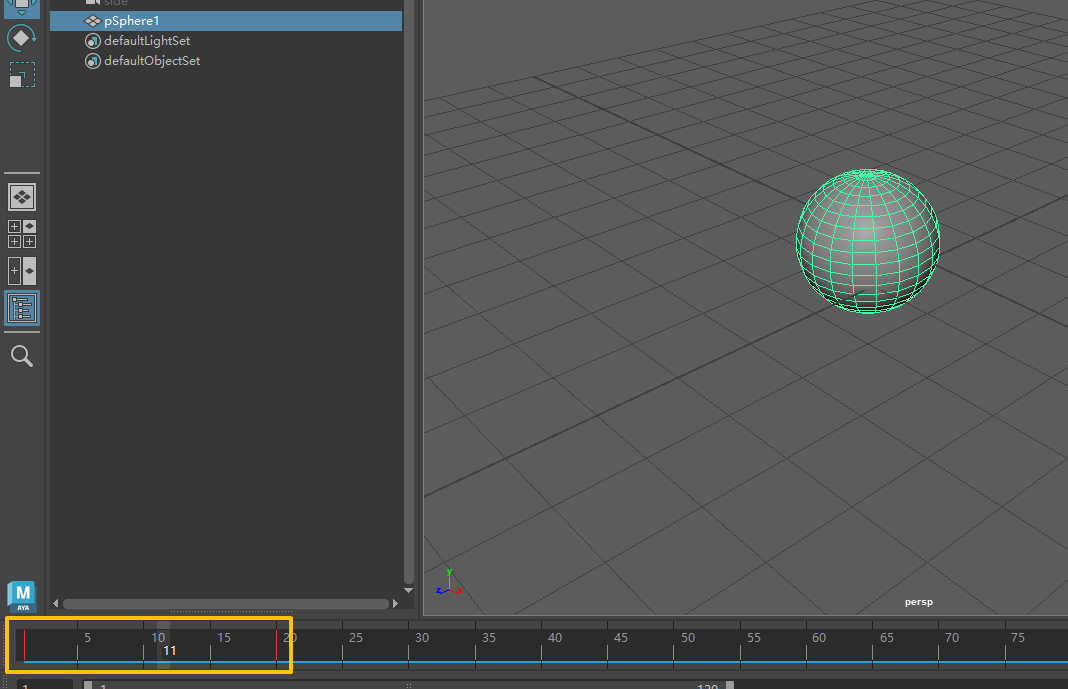Click the XYZ axis gizmo
1068x689 pixels.
click(x=449, y=583)
